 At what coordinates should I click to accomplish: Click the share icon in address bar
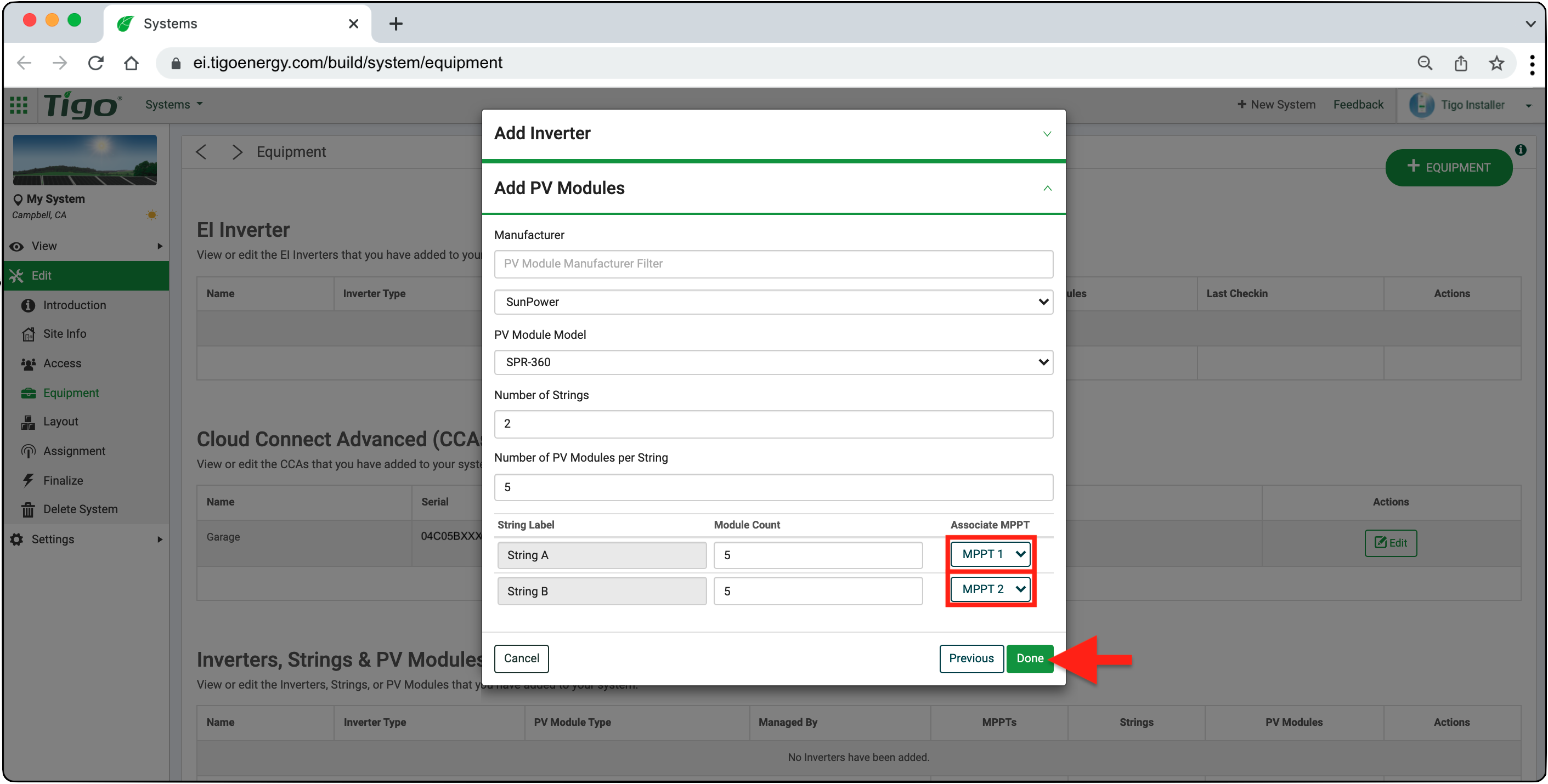pos(1461,63)
